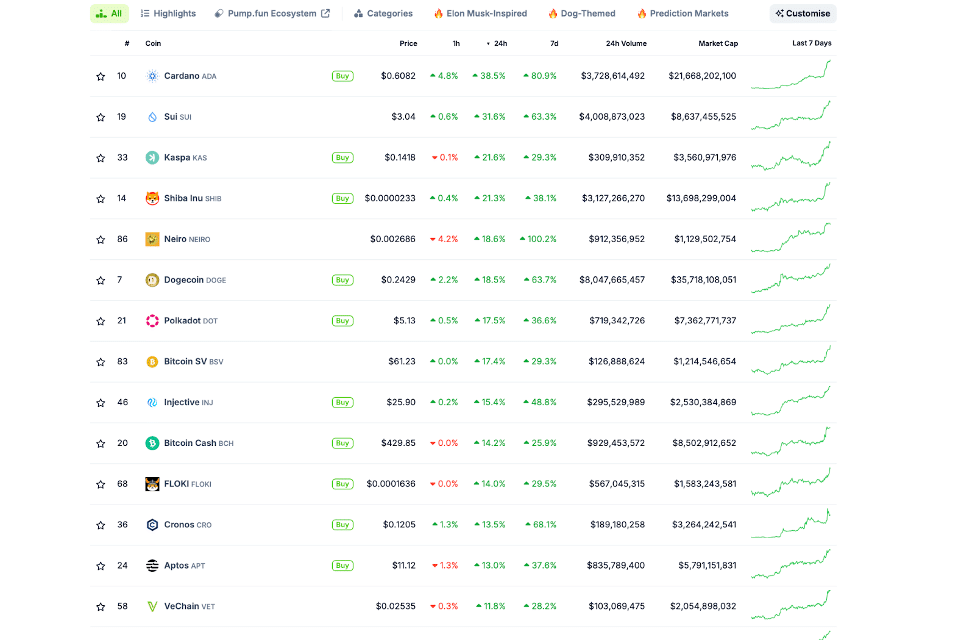The image size is (977, 641).
Task: Sort by the Price column header
Action: point(408,44)
